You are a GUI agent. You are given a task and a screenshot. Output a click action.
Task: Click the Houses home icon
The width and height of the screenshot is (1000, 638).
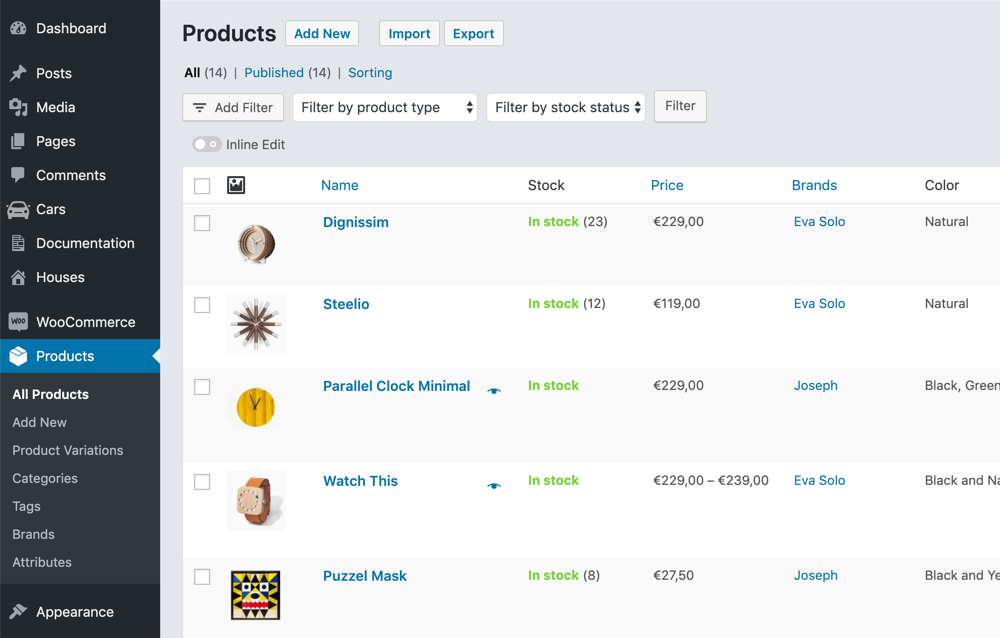[18, 277]
